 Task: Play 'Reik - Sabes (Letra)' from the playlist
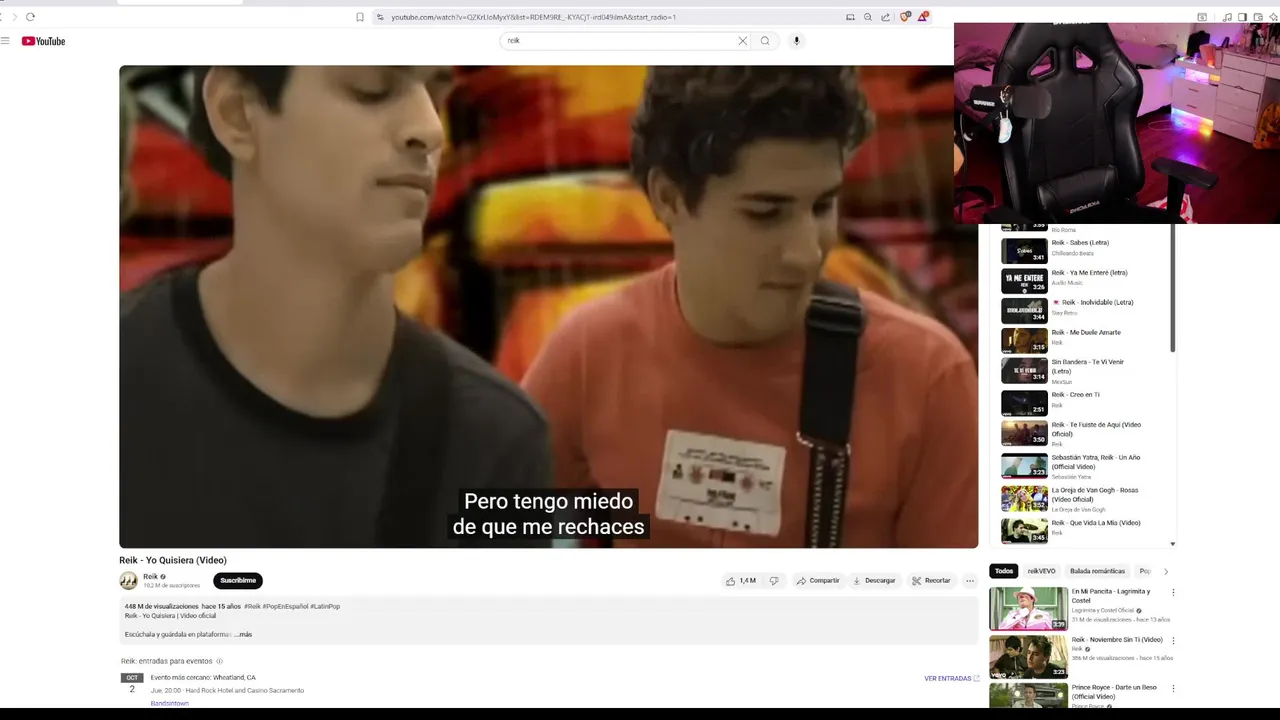point(1082,250)
